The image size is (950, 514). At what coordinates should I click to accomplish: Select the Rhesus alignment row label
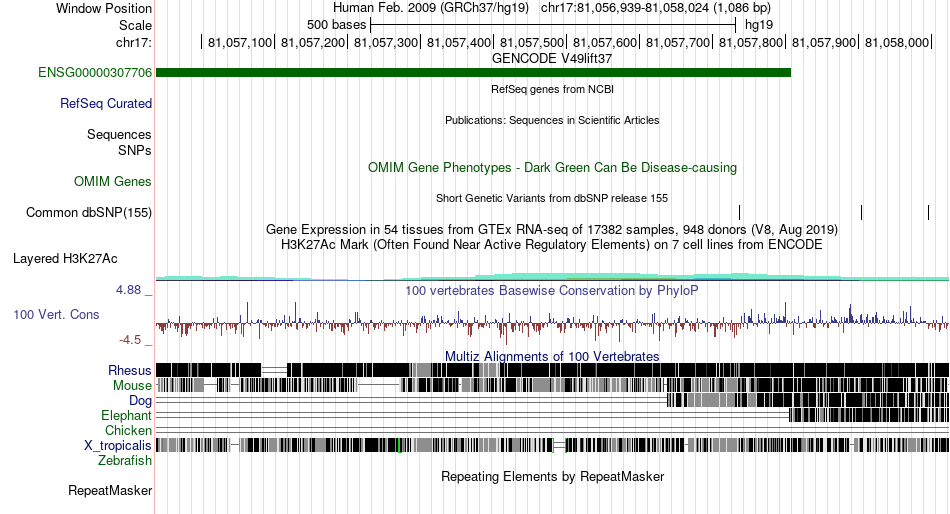coord(130,370)
